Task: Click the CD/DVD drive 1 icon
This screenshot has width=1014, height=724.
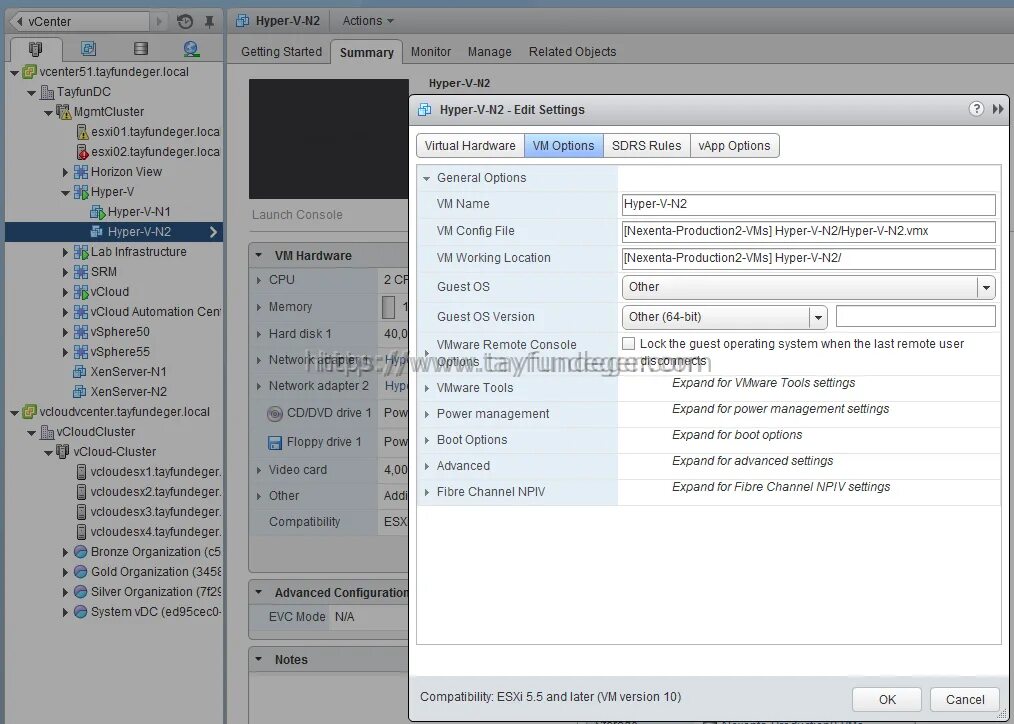Action: pyautogui.click(x=275, y=414)
